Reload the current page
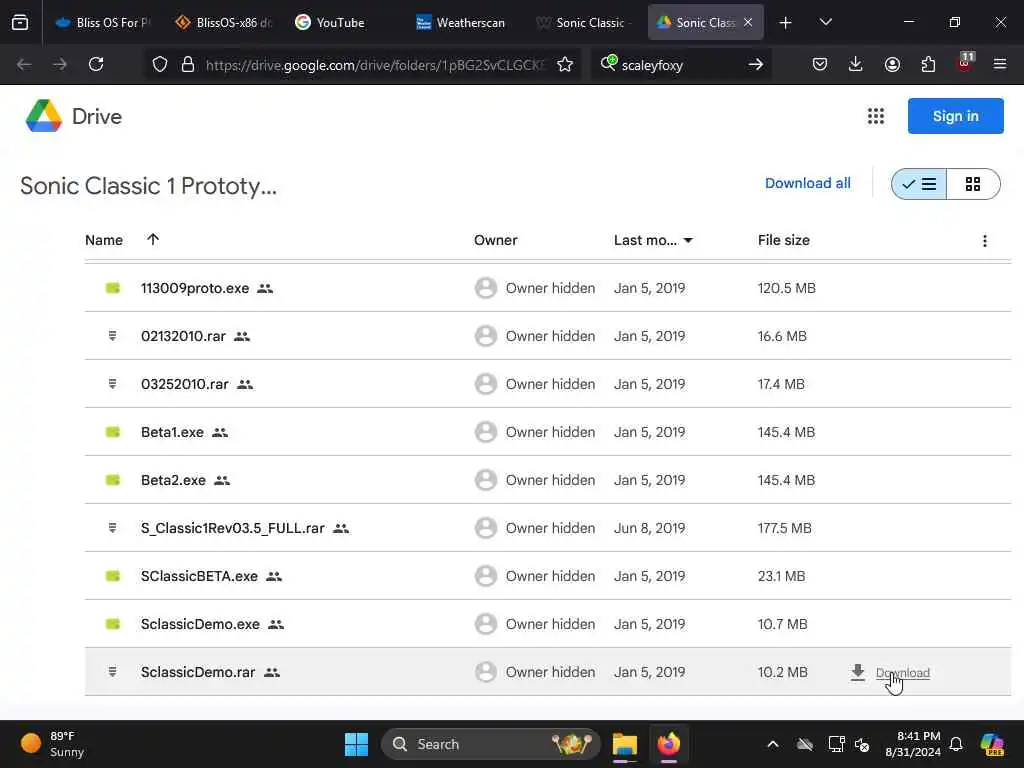 (x=96, y=64)
